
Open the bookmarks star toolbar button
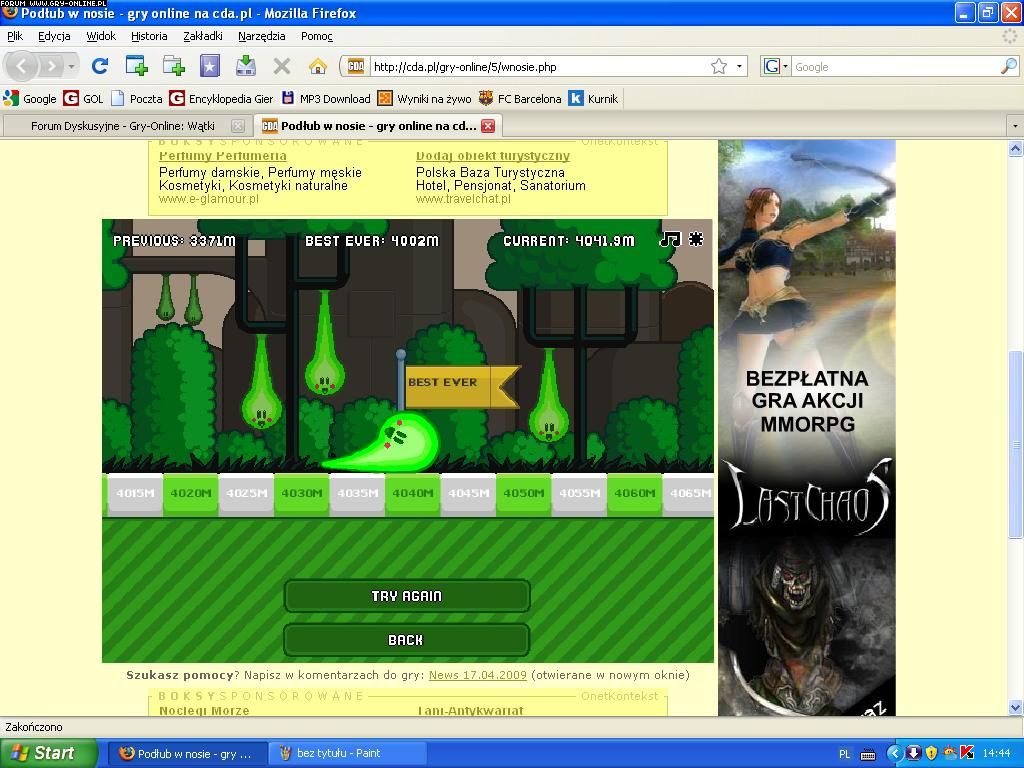[210, 66]
